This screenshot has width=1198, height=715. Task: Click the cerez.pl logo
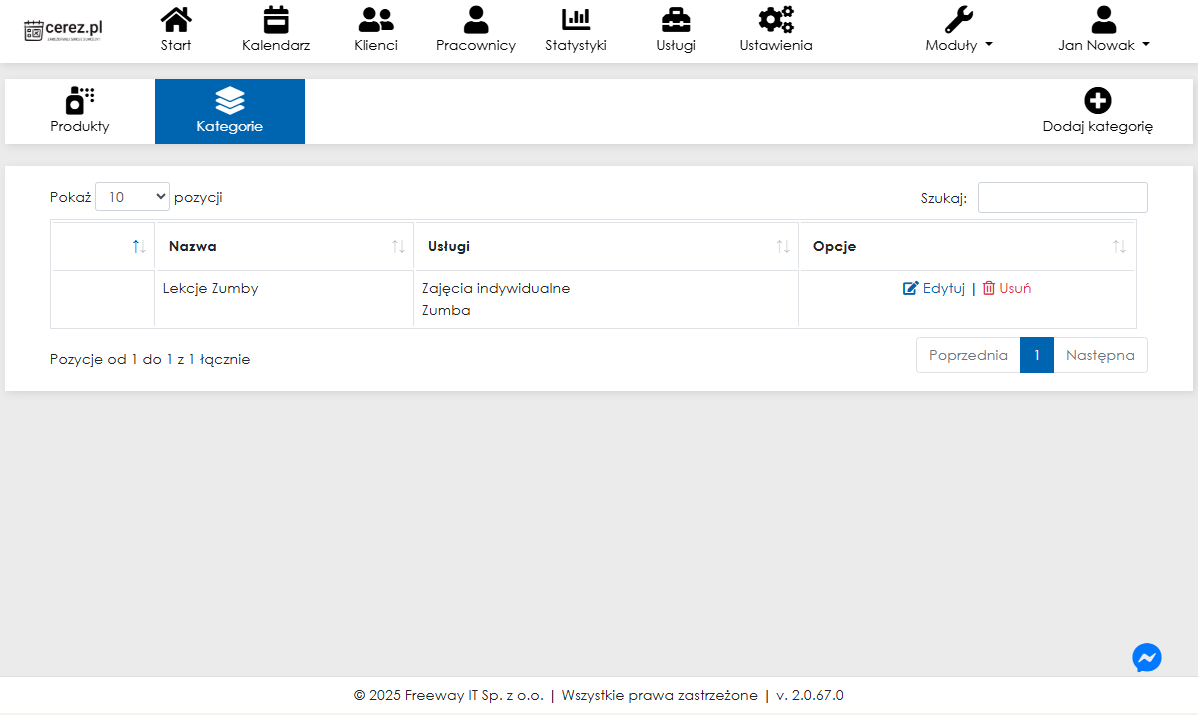64,30
